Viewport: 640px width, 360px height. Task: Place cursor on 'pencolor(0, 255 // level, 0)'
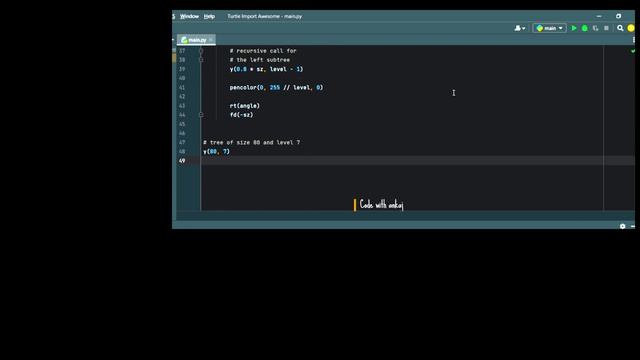(x=276, y=87)
